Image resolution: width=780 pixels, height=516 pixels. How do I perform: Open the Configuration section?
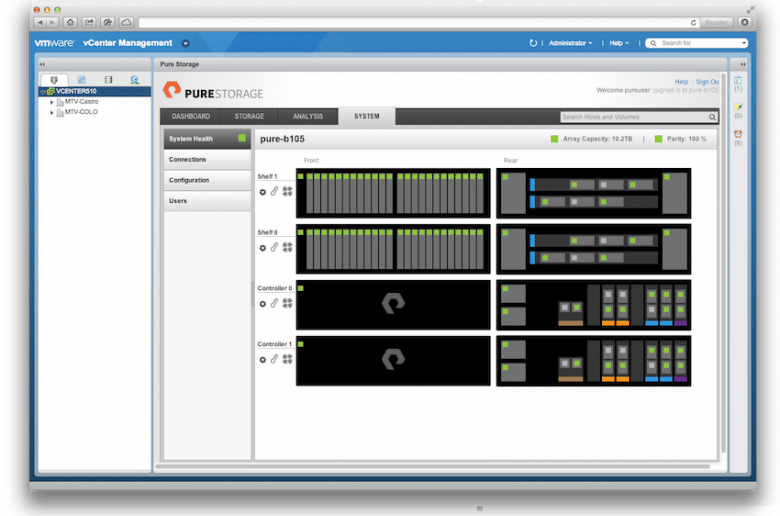click(207, 180)
